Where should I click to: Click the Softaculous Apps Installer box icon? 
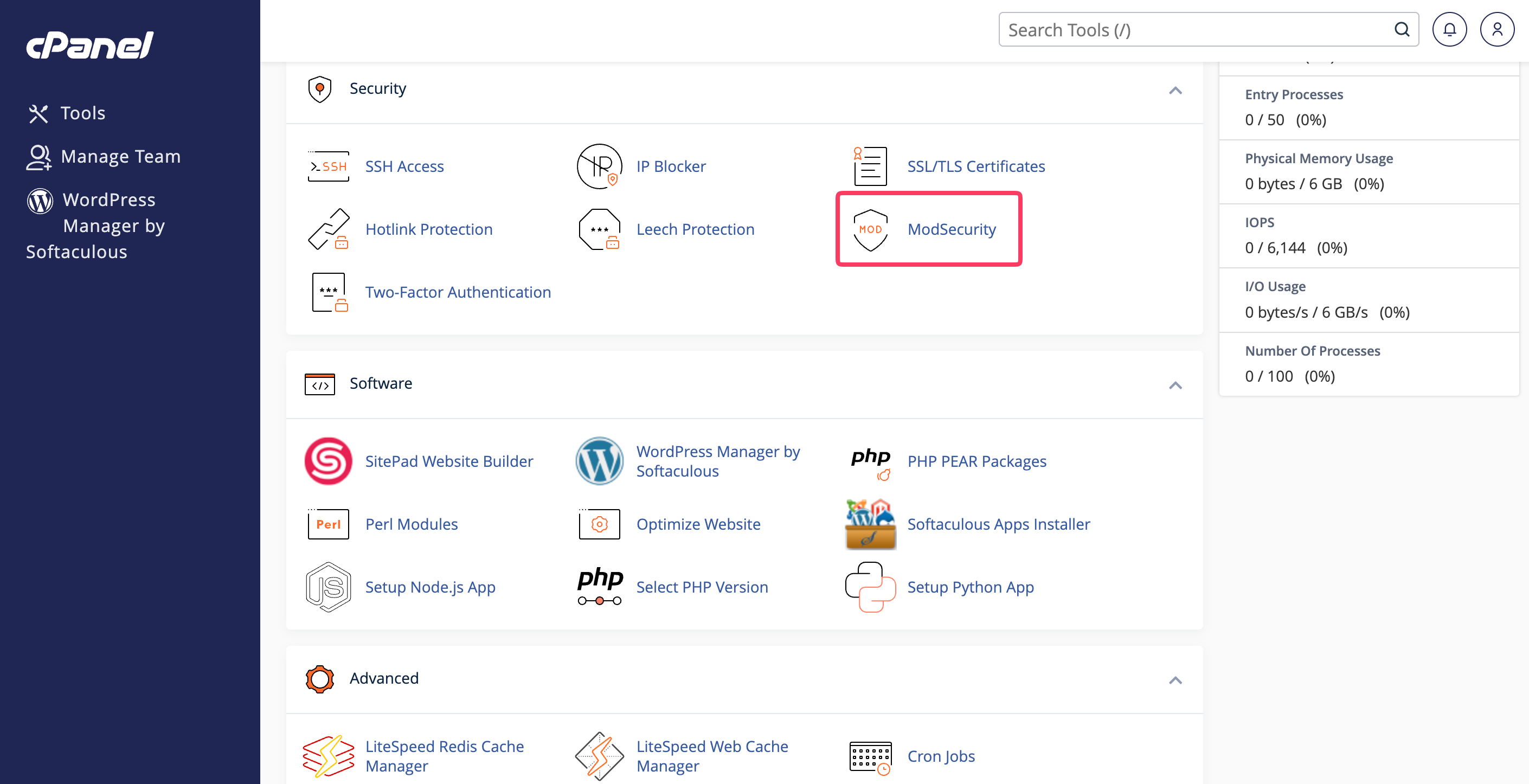click(871, 524)
